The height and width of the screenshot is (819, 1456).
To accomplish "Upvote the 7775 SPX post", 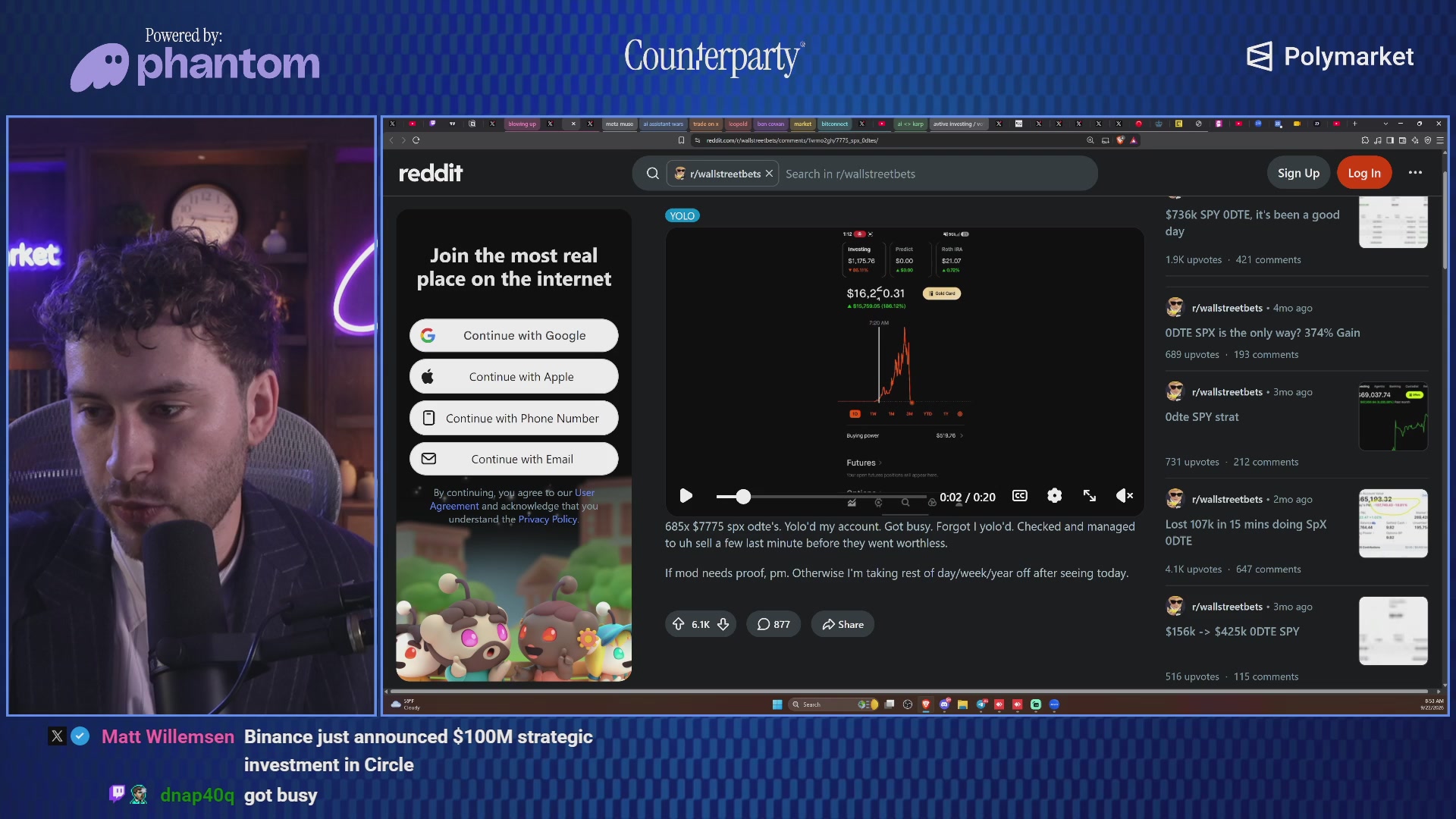I will pos(679,624).
